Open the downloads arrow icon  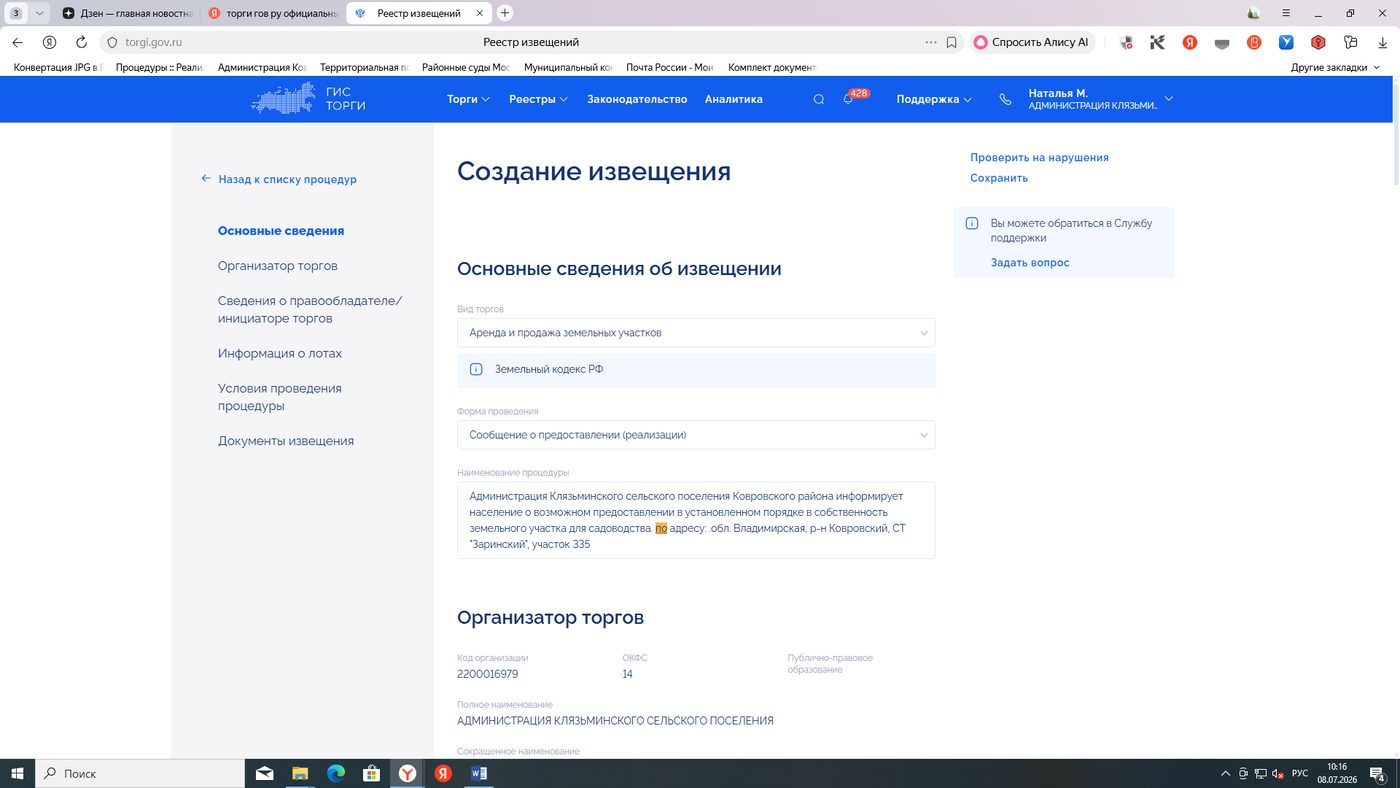click(x=1383, y=42)
